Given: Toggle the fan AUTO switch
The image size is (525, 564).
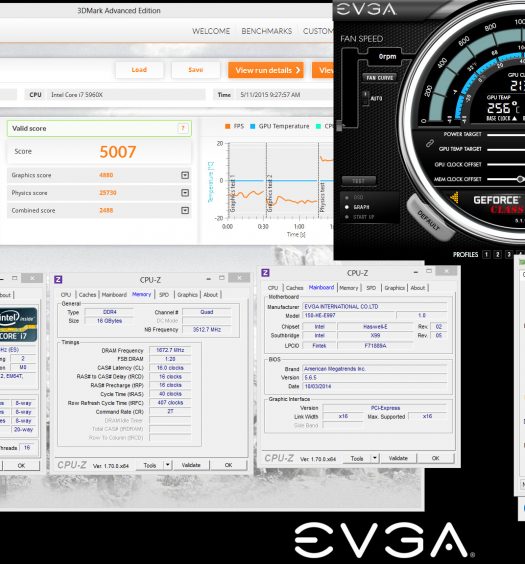Looking at the screenshot, I should [366, 98].
